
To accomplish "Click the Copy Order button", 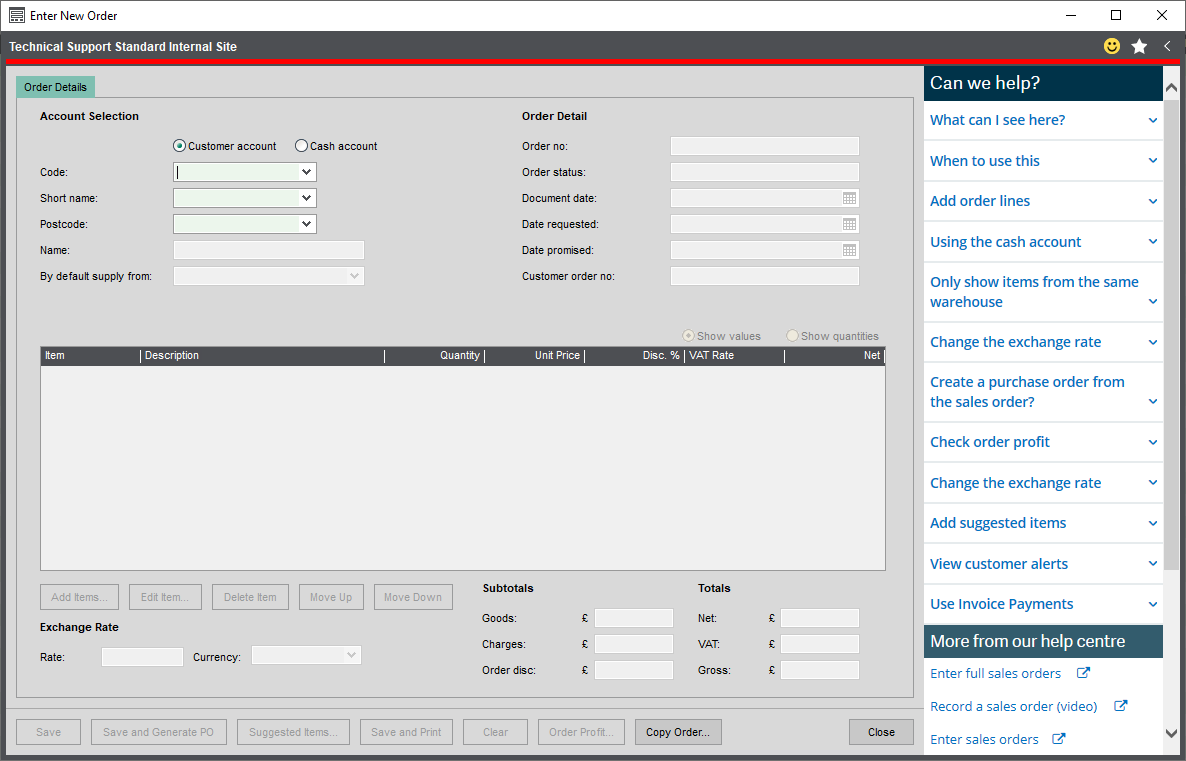I will point(678,731).
